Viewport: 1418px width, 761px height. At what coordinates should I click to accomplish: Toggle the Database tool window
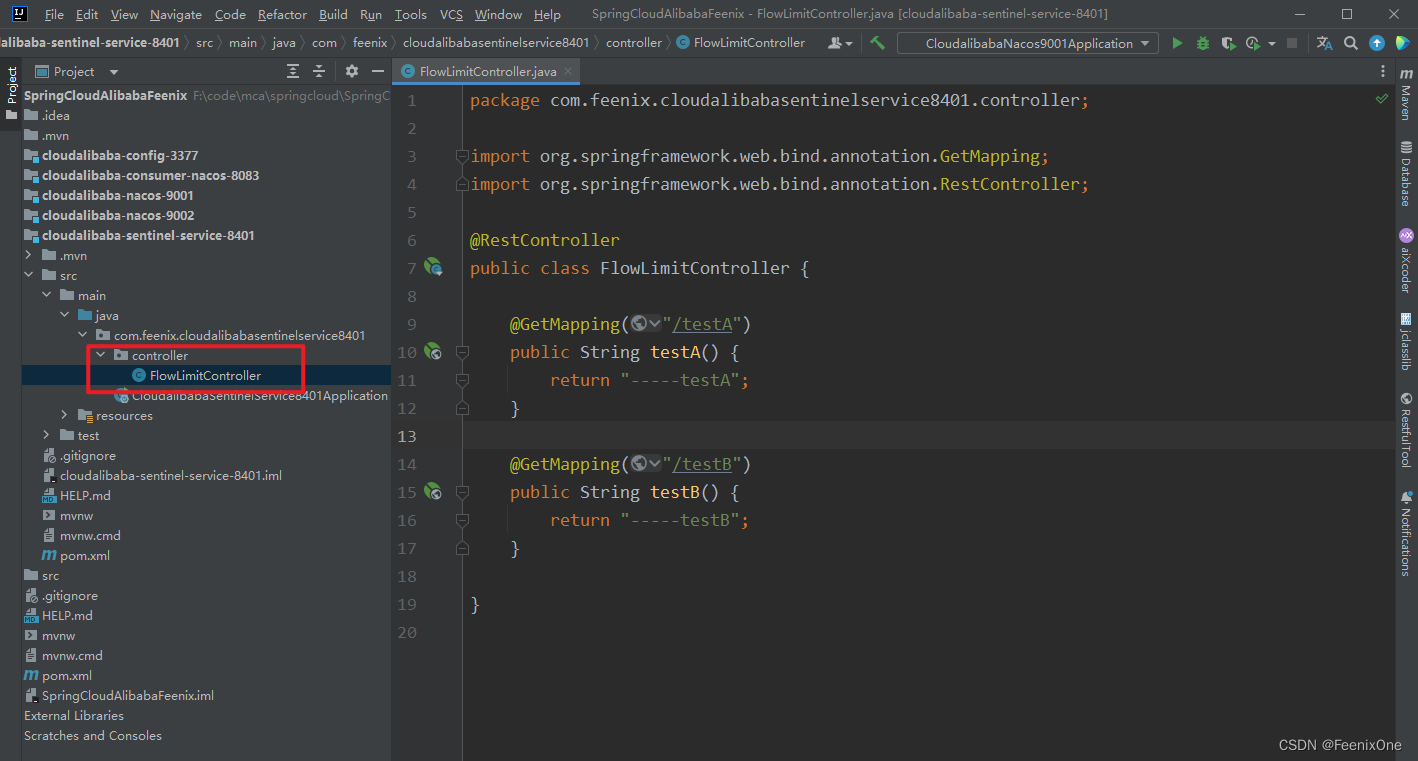(x=1406, y=174)
